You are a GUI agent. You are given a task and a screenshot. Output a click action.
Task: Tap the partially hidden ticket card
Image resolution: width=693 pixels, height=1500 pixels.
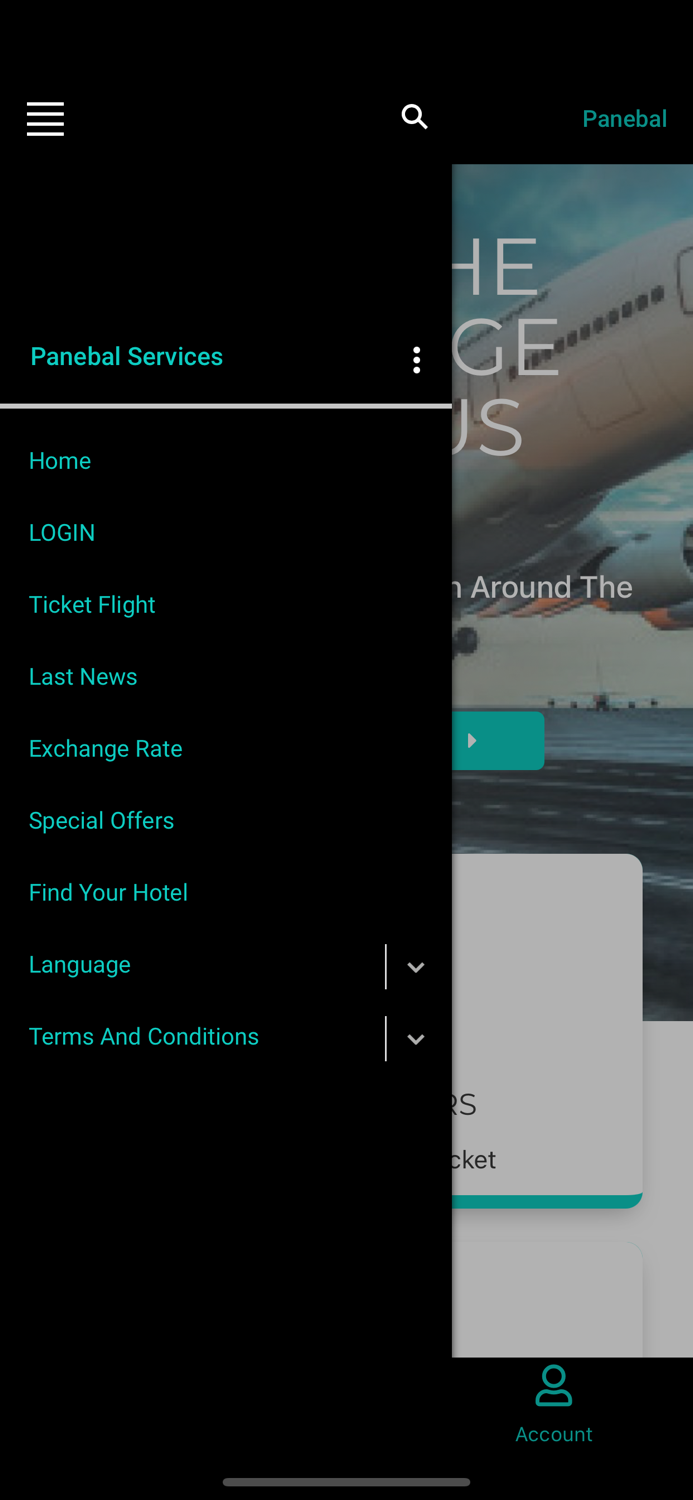tap(547, 1030)
